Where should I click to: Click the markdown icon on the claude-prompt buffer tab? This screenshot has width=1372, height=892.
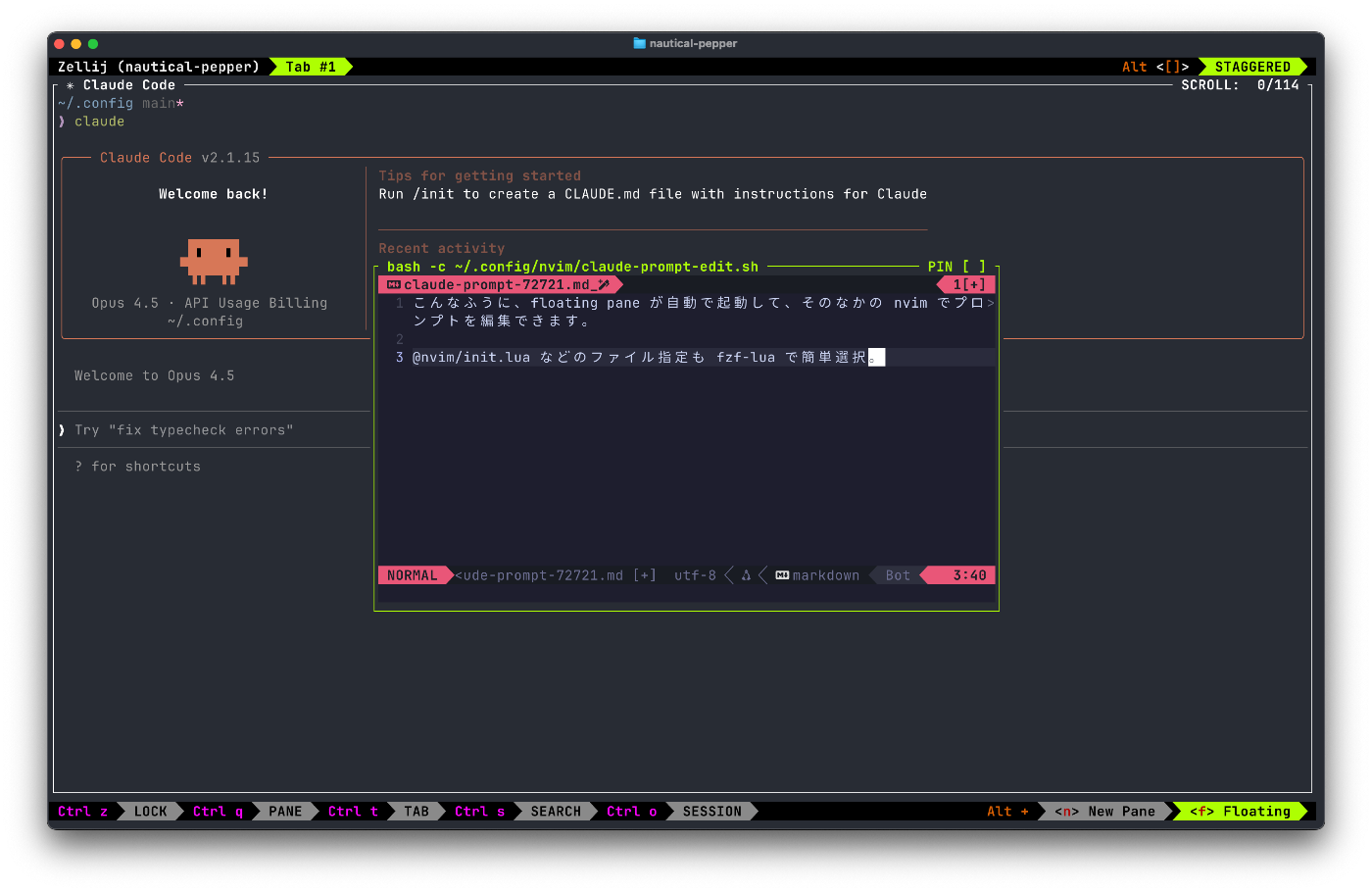click(x=394, y=285)
